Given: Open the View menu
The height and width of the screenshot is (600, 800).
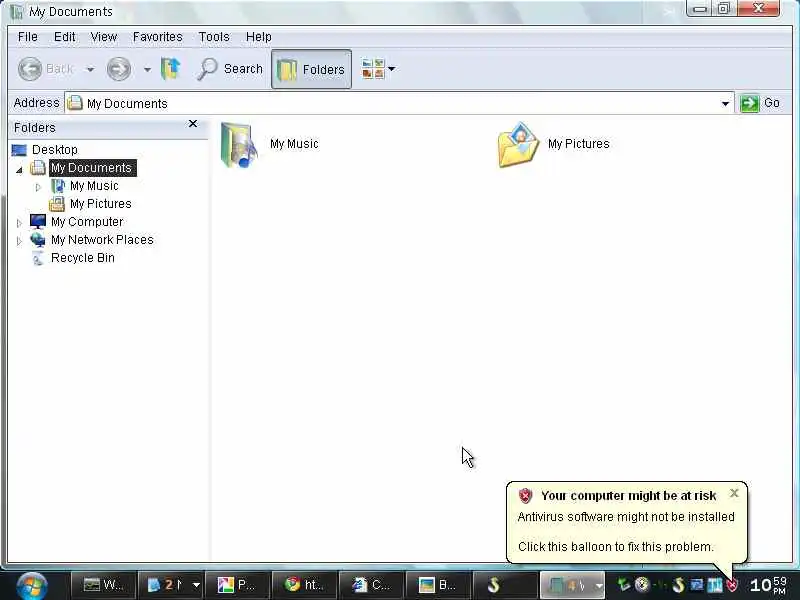Looking at the screenshot, I should coord(104,37).
